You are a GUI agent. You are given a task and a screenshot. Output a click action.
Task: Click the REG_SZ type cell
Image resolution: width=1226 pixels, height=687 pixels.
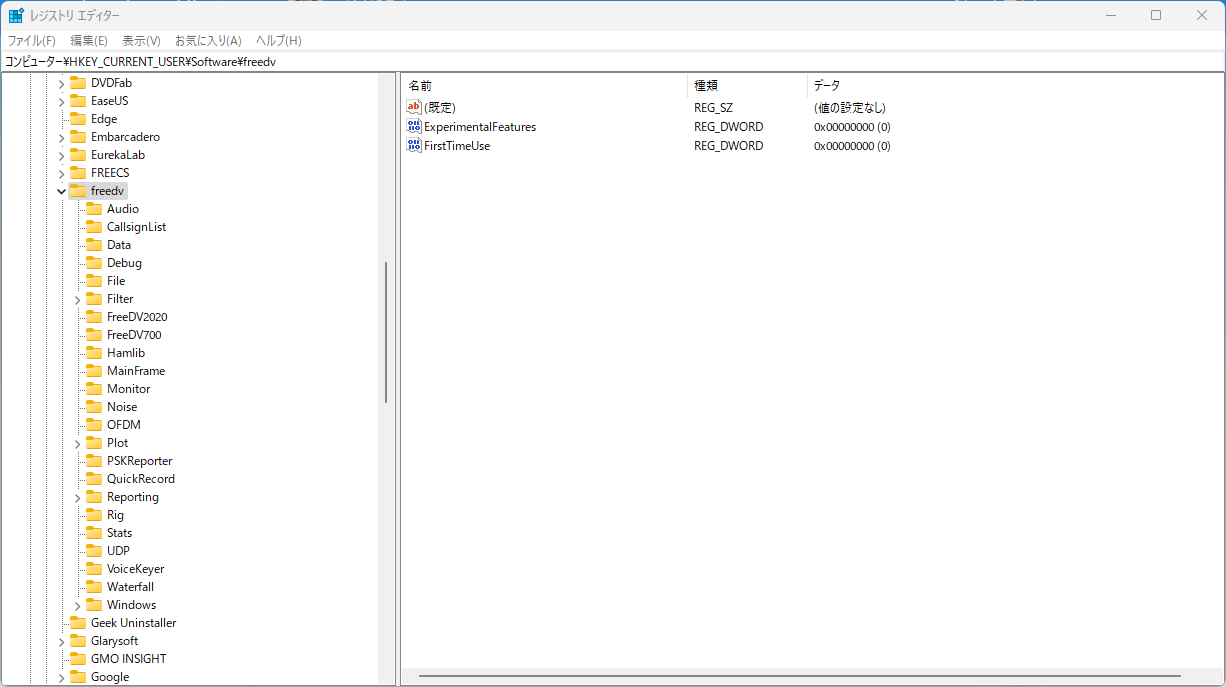pos(714,107)
